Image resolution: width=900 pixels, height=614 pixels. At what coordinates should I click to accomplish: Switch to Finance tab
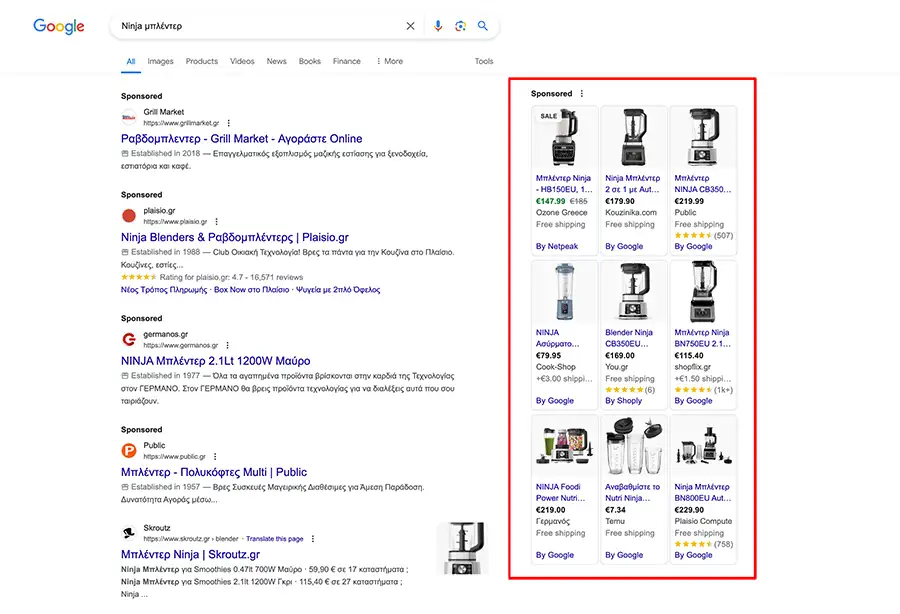pos(347,61)
